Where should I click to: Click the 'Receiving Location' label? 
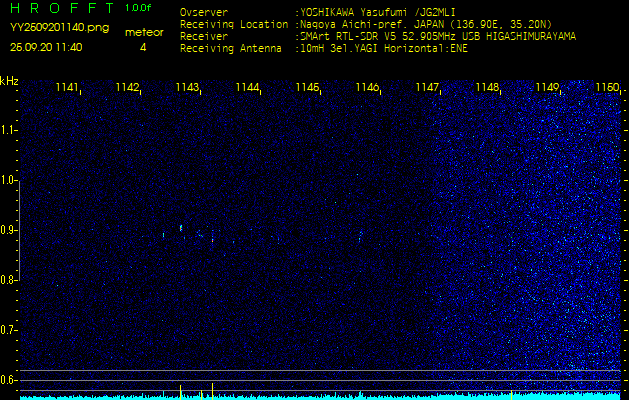[x=234, y=24]
